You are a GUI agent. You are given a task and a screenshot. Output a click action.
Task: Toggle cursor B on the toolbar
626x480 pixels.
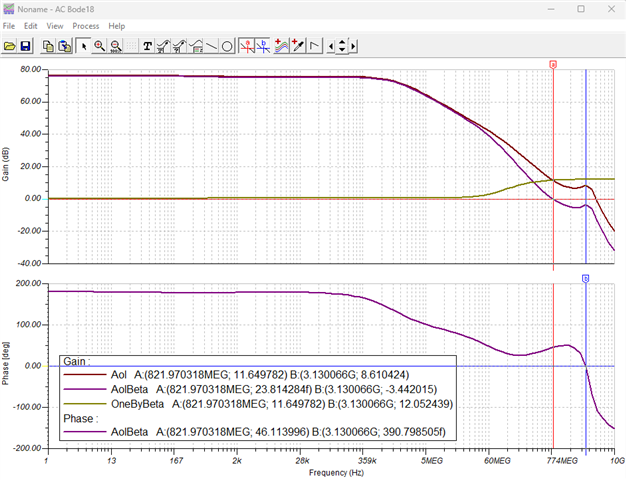pyautogui.click(x=263, y=46)
